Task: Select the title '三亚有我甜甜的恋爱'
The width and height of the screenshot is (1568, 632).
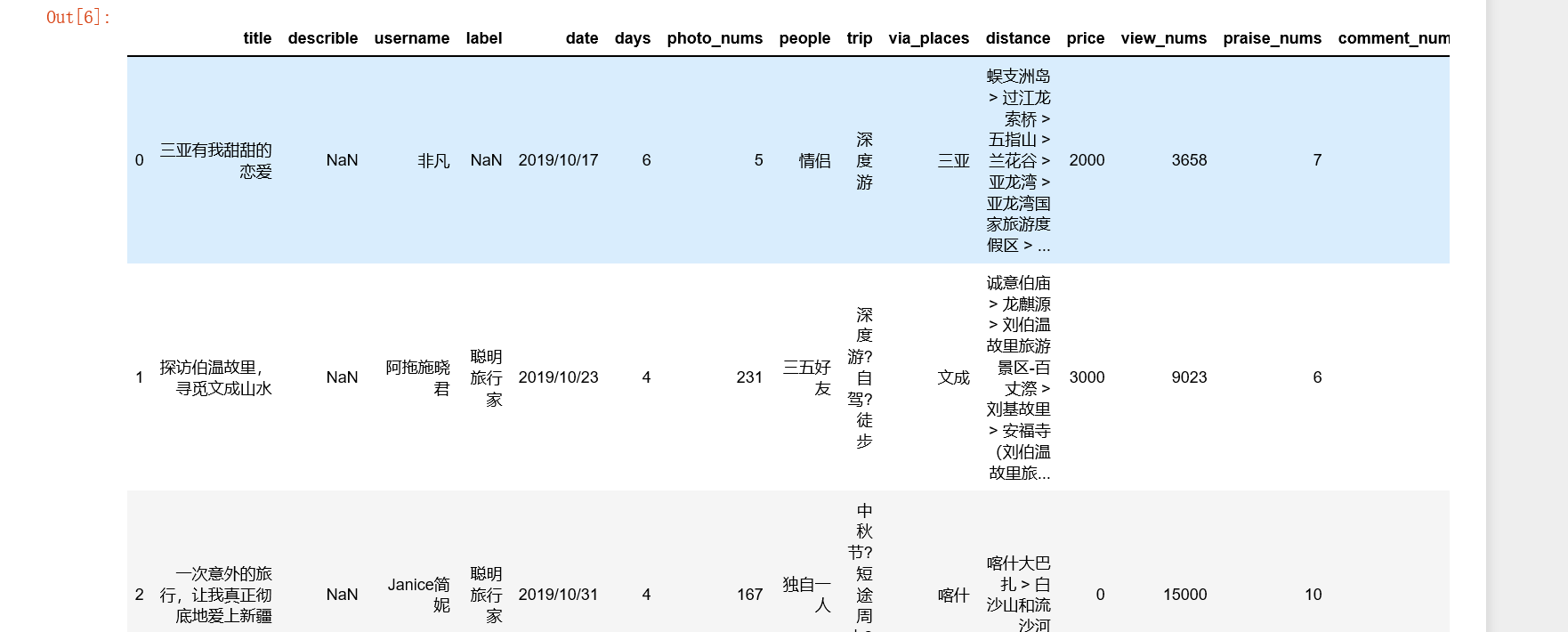Action: pos(216,160)
